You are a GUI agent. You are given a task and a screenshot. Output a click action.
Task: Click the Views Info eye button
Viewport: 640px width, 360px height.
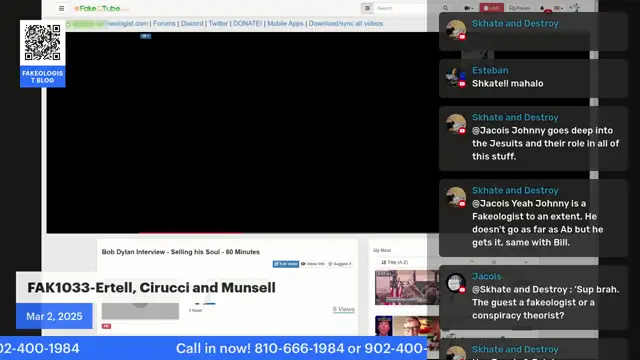point(313,264)
